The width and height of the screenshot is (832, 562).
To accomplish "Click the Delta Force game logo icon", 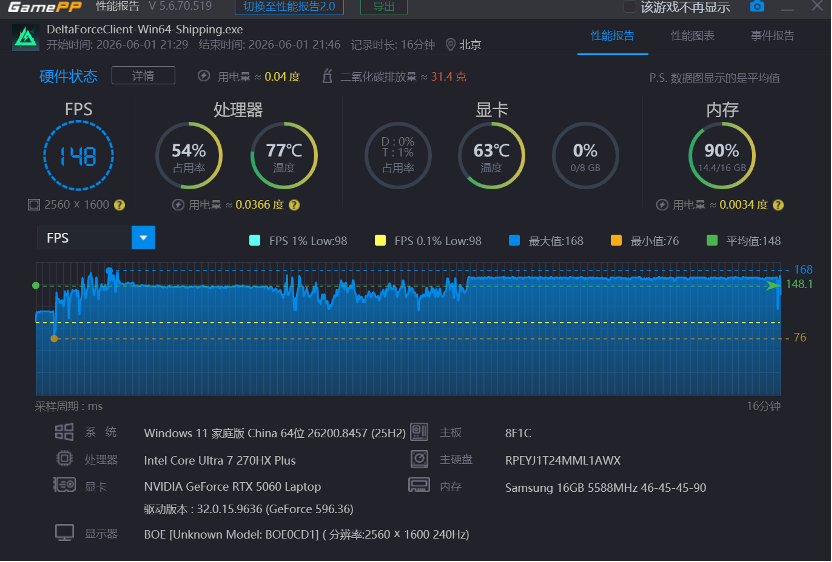I will (25, 38).
